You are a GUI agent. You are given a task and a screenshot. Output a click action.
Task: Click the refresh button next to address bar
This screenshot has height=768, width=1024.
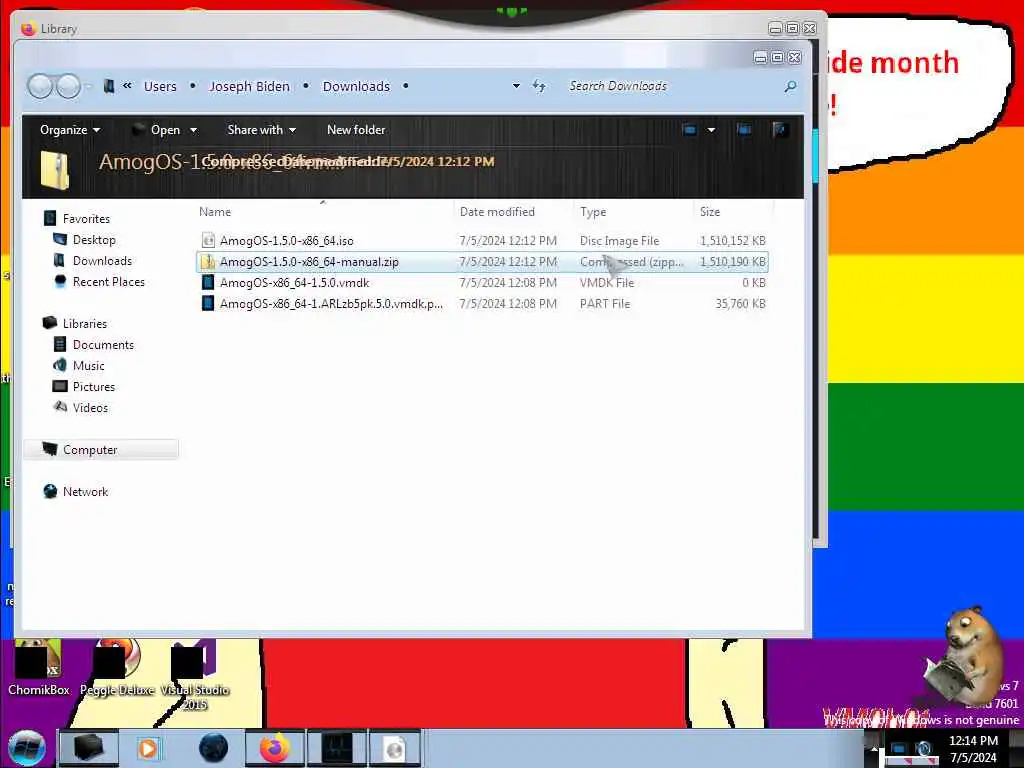pos(539,86)
